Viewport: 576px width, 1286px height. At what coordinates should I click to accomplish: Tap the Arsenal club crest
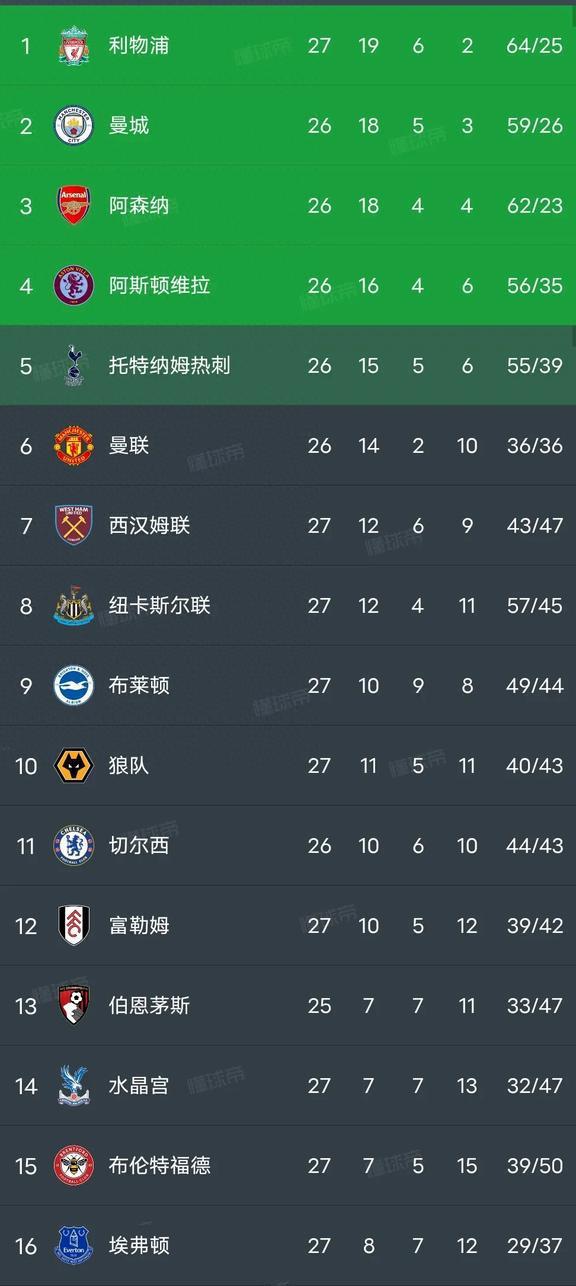74,205
